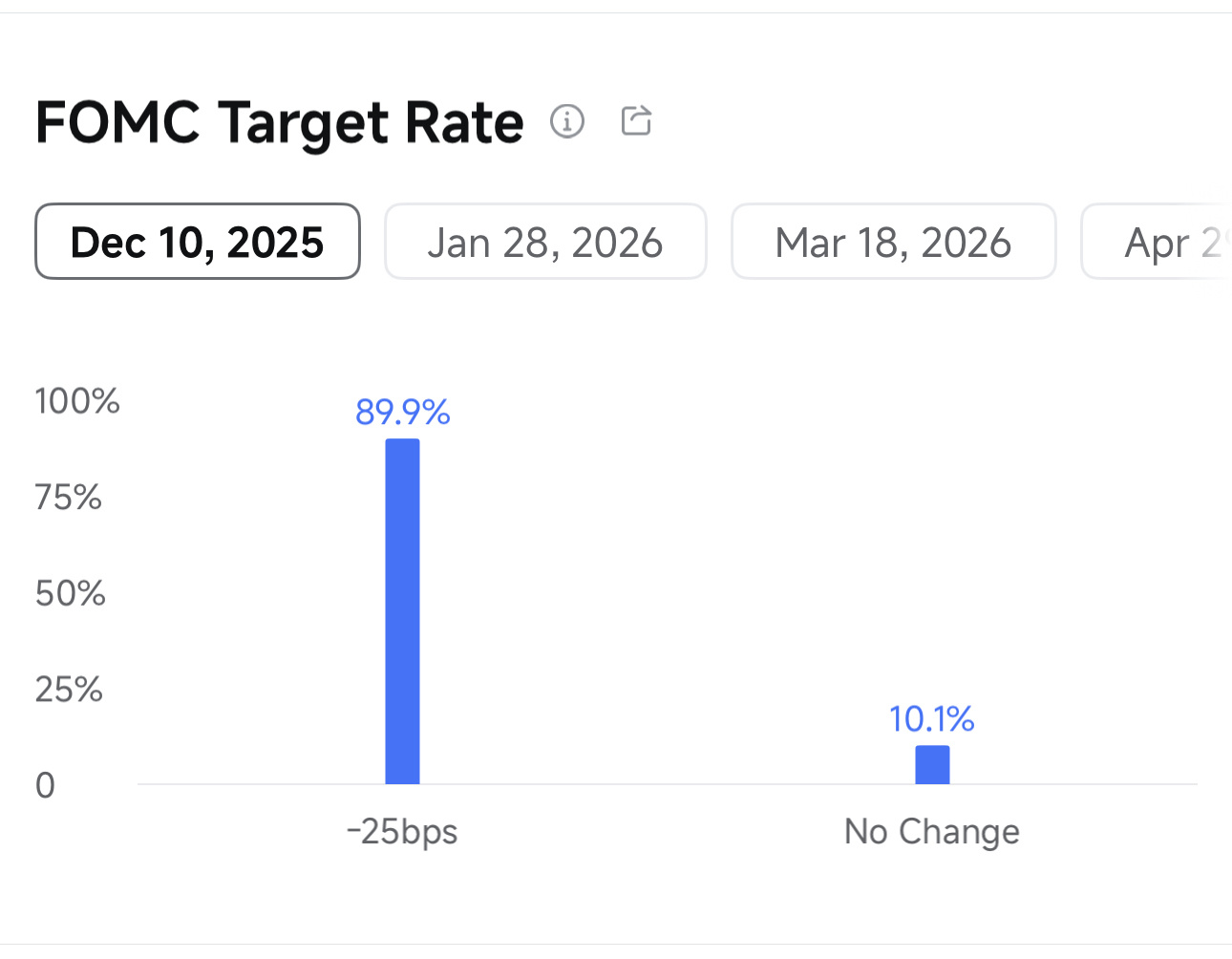1232x959 pixels.
Task: Click the -25bps axis label
Action: [x=402, y=831]
